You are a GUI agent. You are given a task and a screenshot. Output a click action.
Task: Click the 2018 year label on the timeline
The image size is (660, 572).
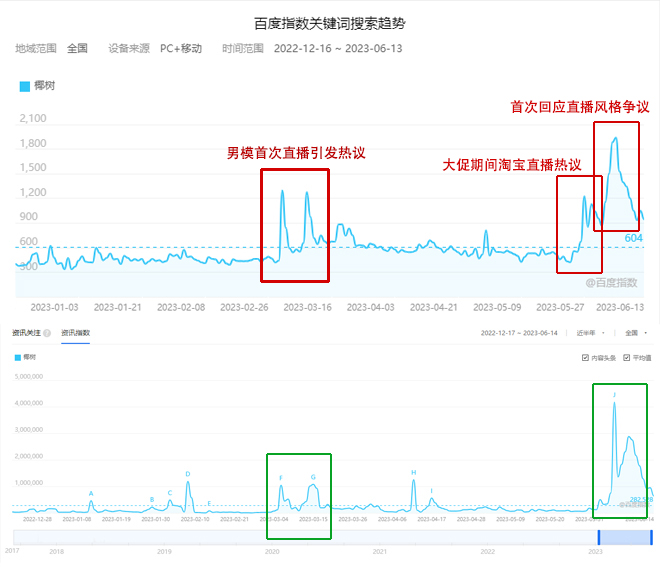pyautogui.click(x=56, y=551)
